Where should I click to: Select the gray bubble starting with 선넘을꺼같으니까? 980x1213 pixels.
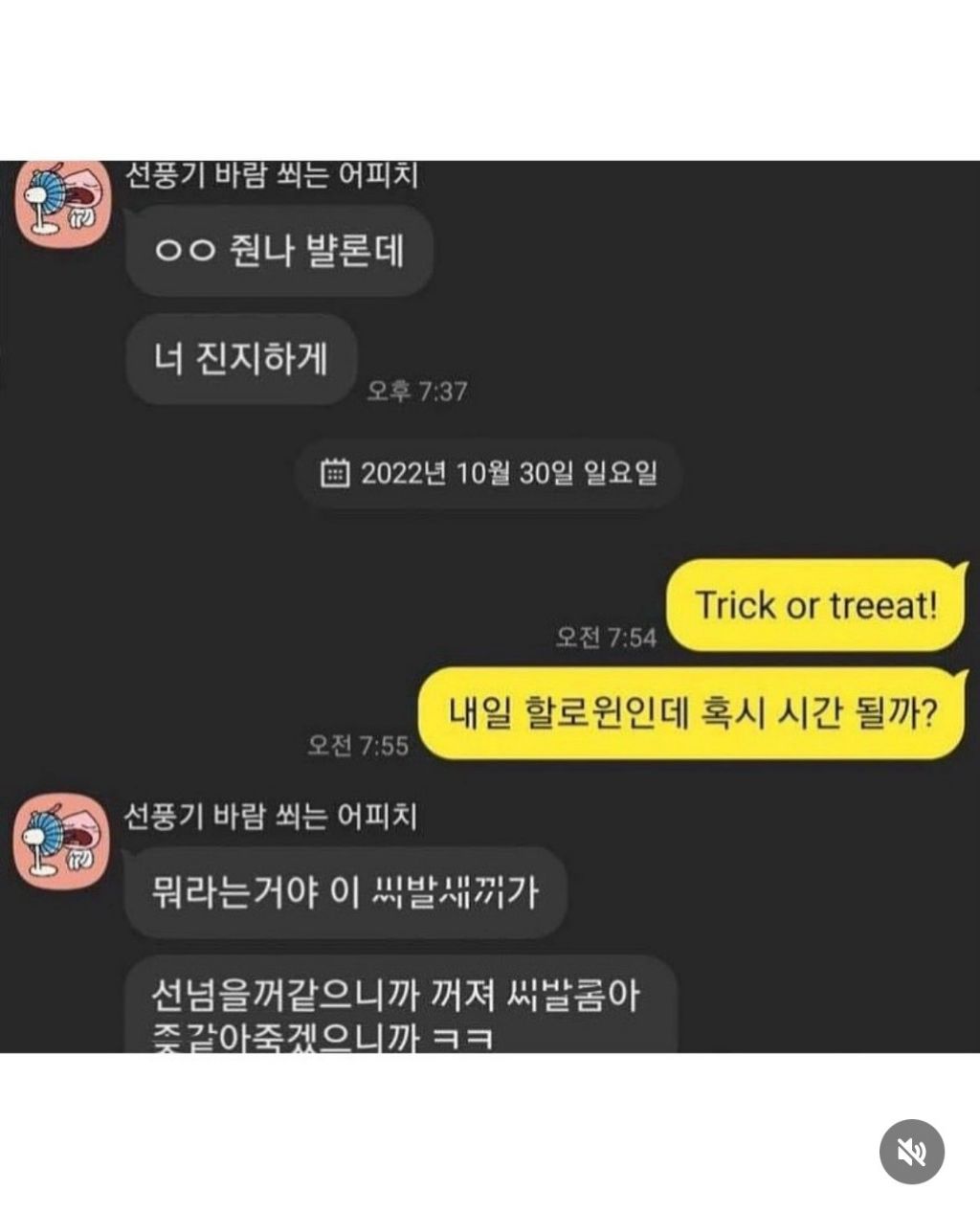401,1004
